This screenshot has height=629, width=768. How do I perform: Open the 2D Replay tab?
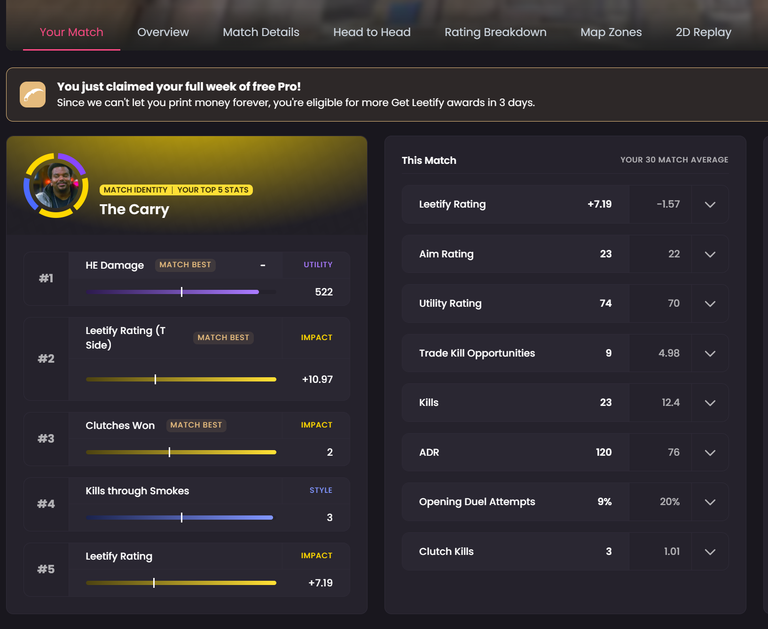(x=703, y=32)
